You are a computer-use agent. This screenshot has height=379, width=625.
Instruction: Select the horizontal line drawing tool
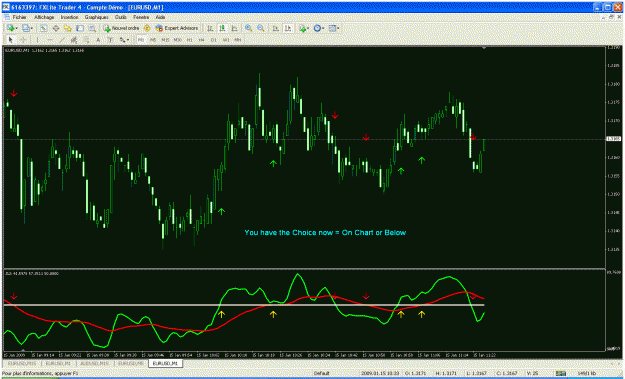click(x=50, y=40)
